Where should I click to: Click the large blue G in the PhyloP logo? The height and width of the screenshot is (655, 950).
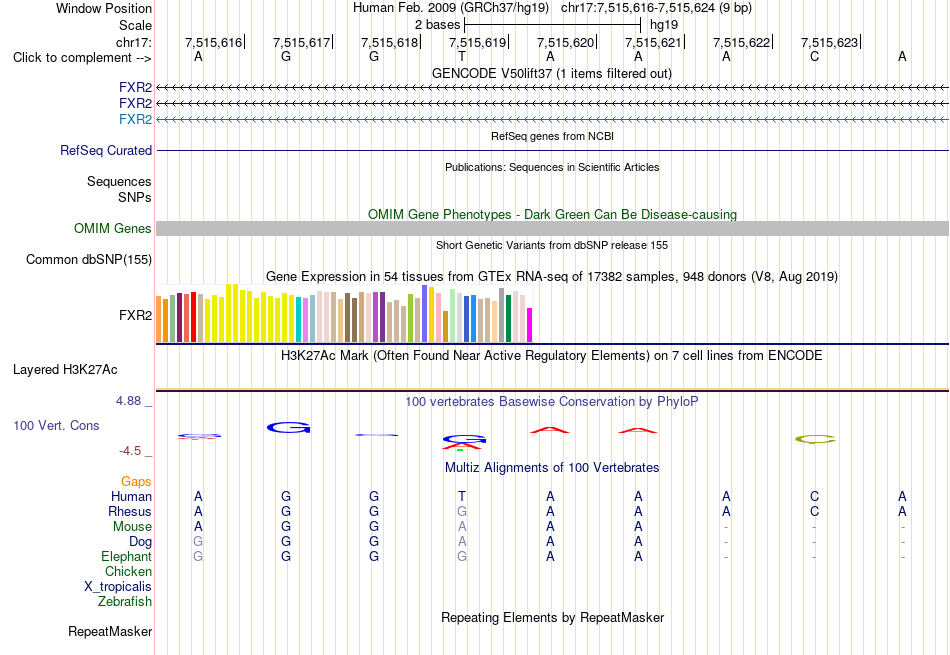point(288,427)
